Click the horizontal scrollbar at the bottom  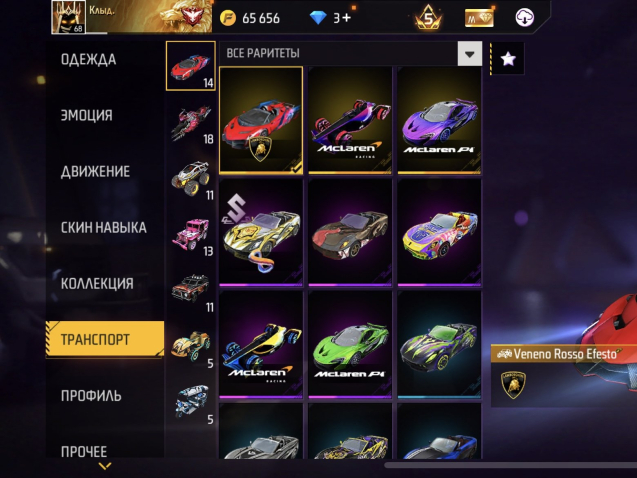pyautogui.click(x=511, y=465)
